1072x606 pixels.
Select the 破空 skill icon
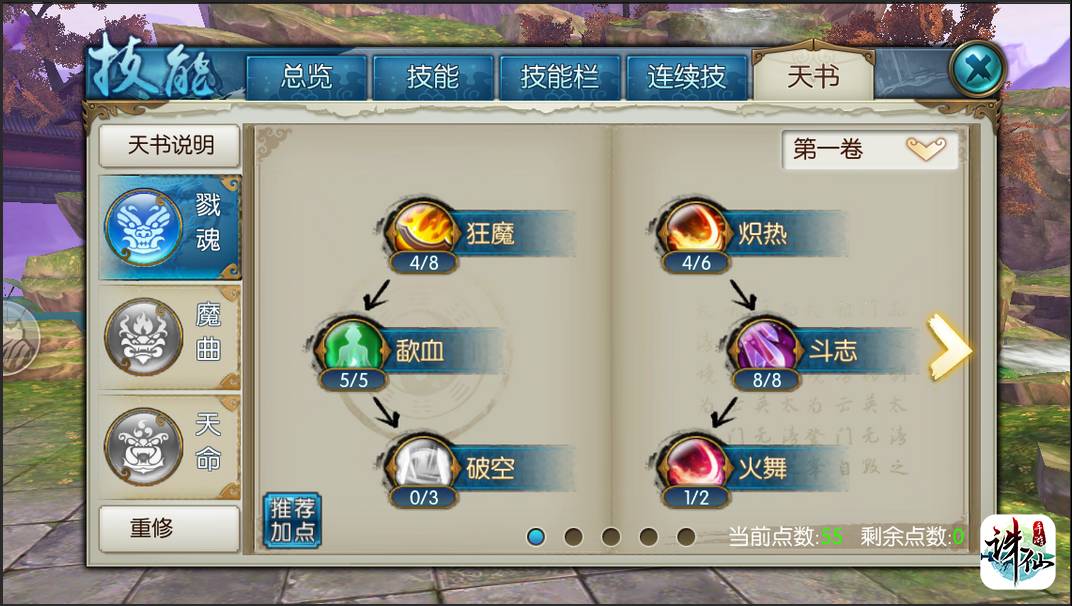423,464
